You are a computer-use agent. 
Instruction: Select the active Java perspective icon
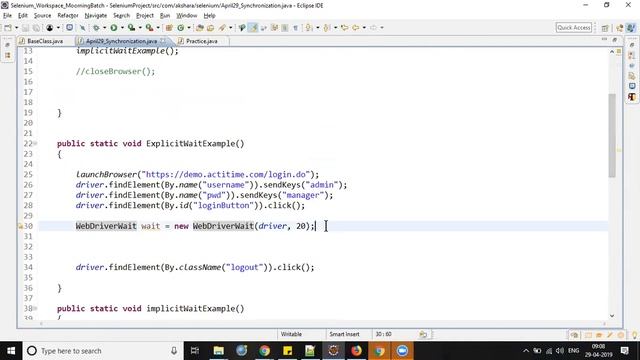[631, 28]
